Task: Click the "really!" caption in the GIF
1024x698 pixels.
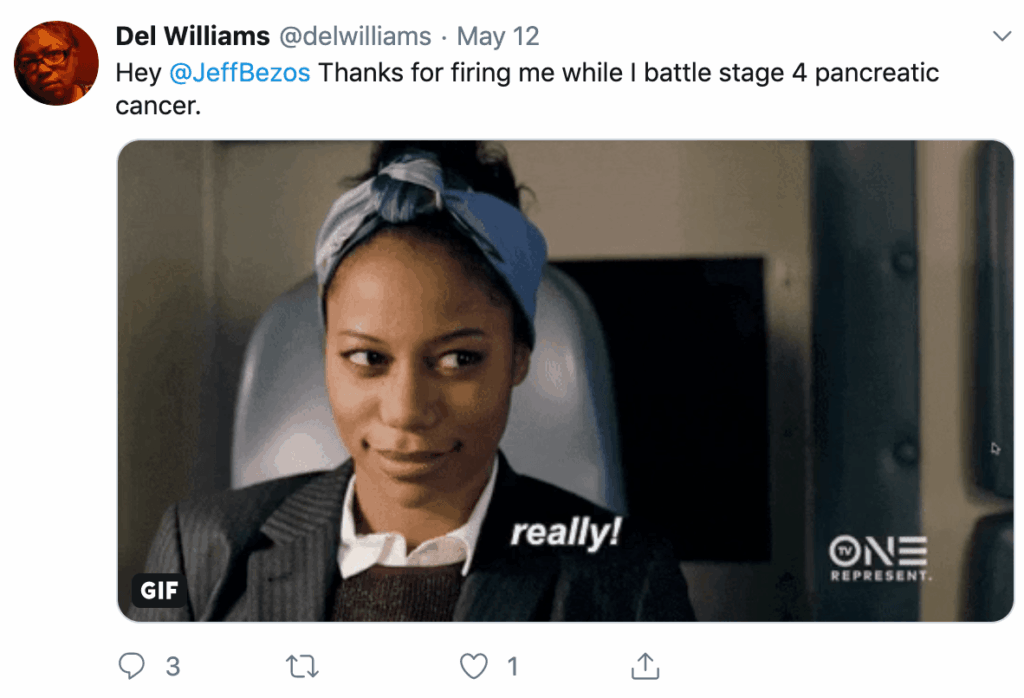Action: tap(565, 533)
